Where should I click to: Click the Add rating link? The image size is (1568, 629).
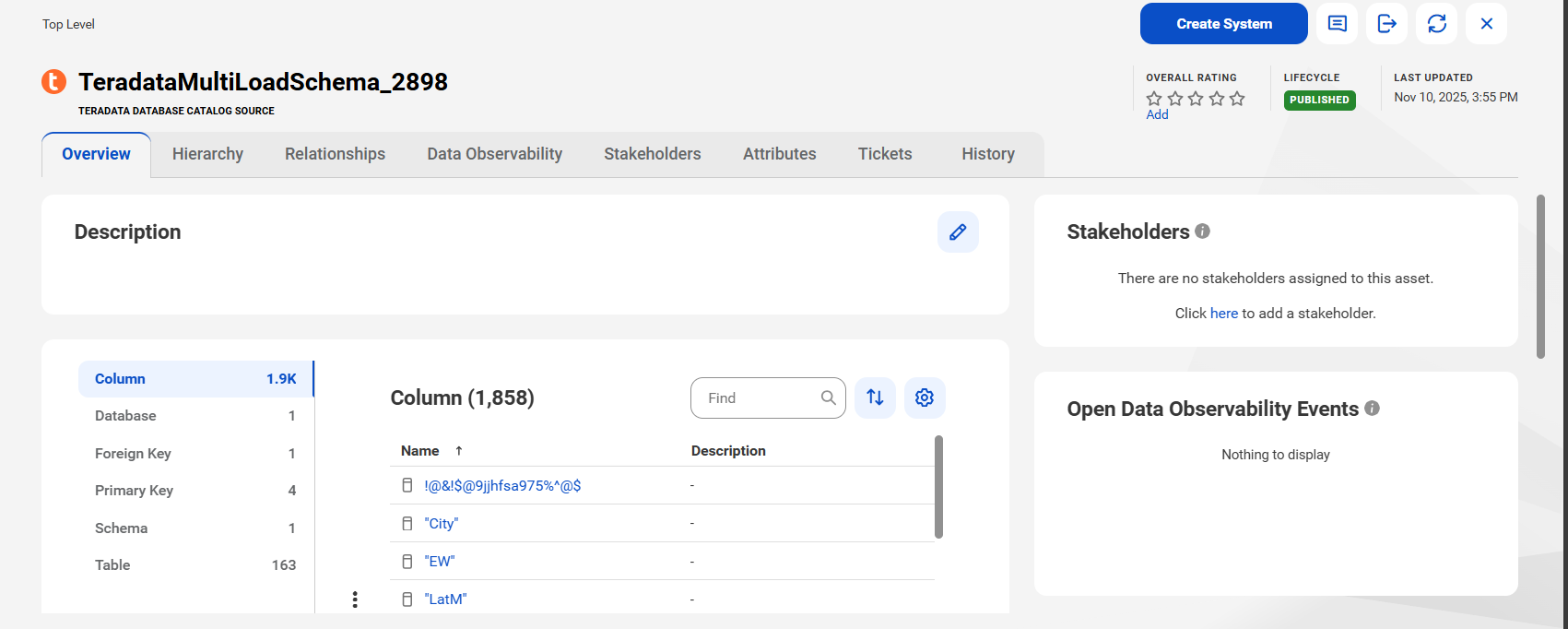[1157, 115]
